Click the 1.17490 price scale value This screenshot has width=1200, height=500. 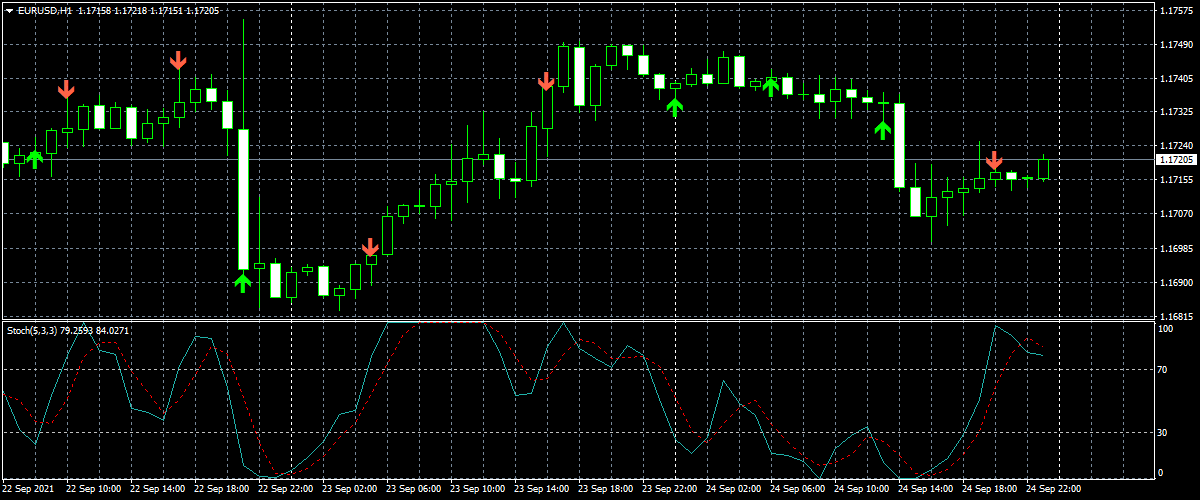click(1177, 45)
